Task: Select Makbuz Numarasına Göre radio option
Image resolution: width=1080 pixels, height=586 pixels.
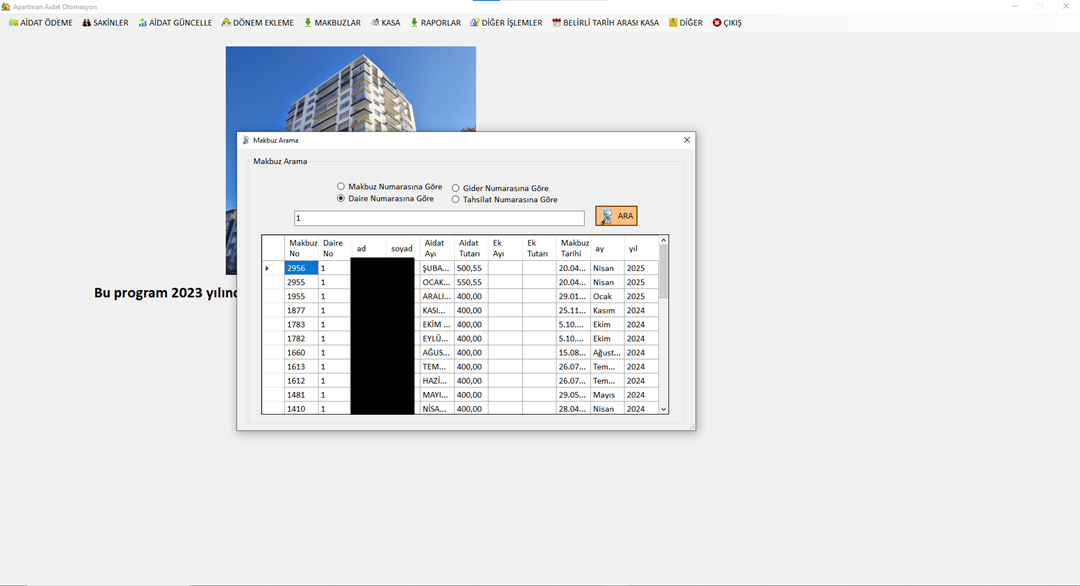Action: [x=341, y=187]
